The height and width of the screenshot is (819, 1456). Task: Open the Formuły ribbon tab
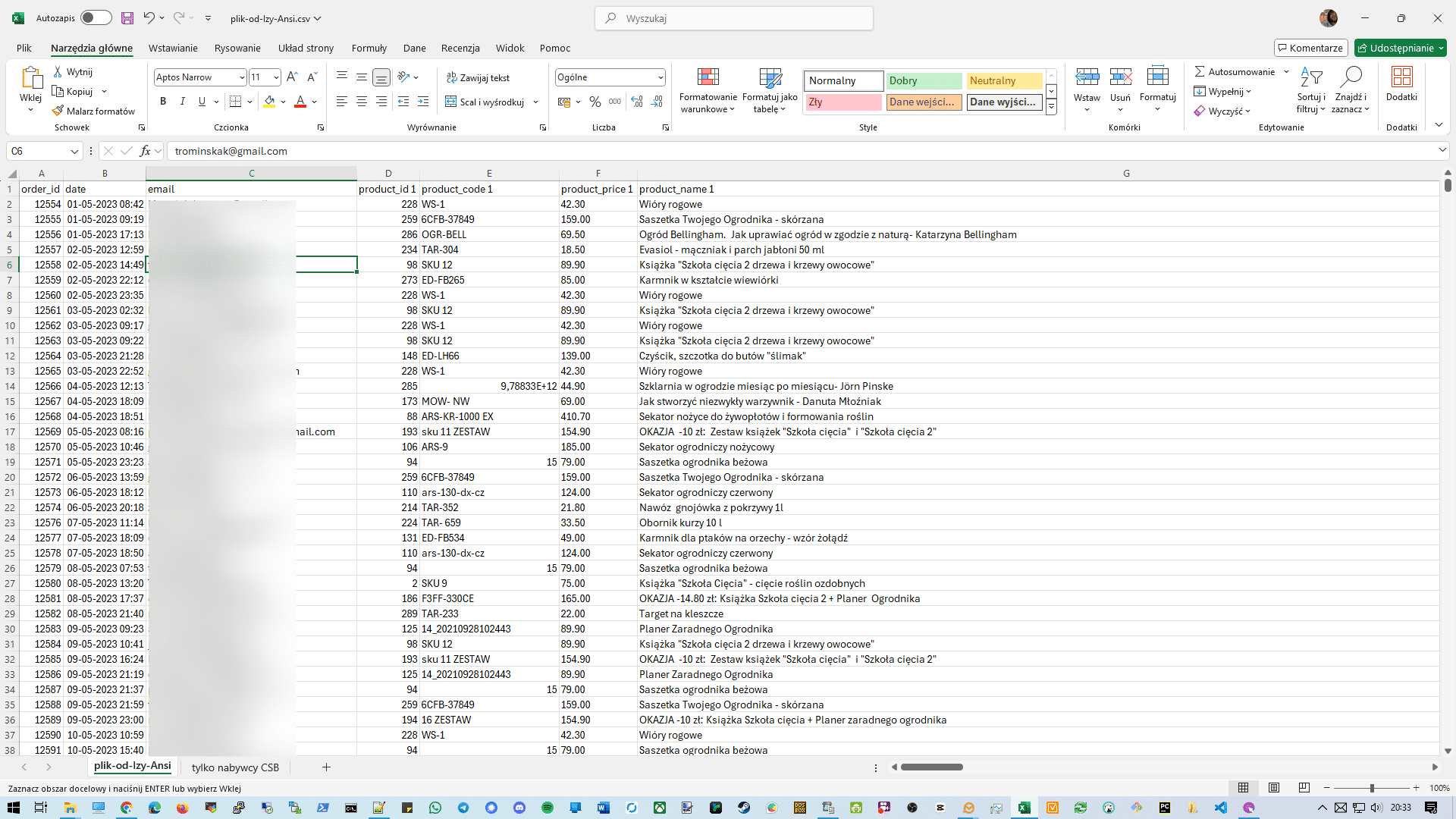[369, 48]
